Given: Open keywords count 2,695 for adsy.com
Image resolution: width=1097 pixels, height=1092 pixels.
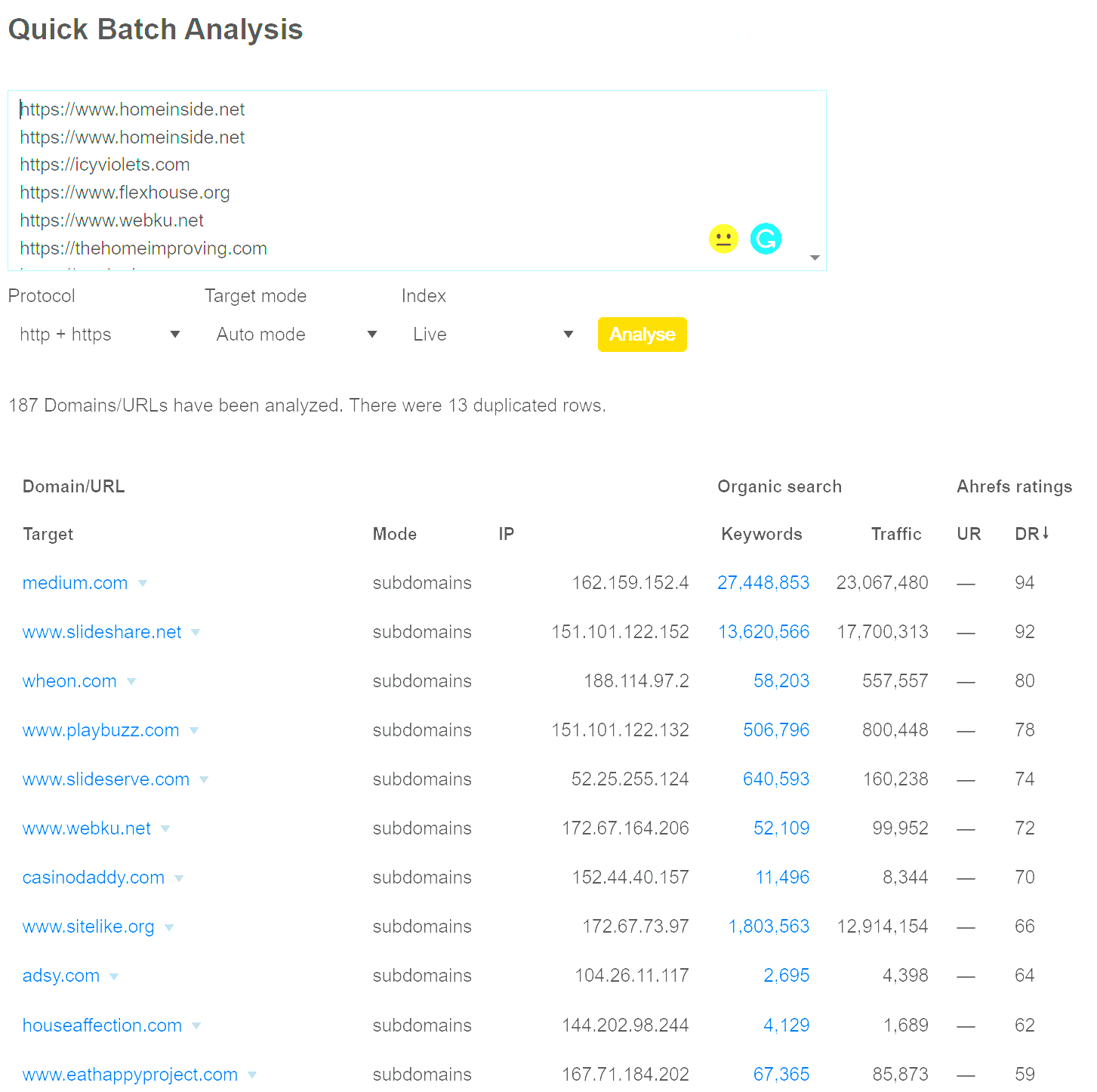Looking at the screenshot, I should click(787, 976).
